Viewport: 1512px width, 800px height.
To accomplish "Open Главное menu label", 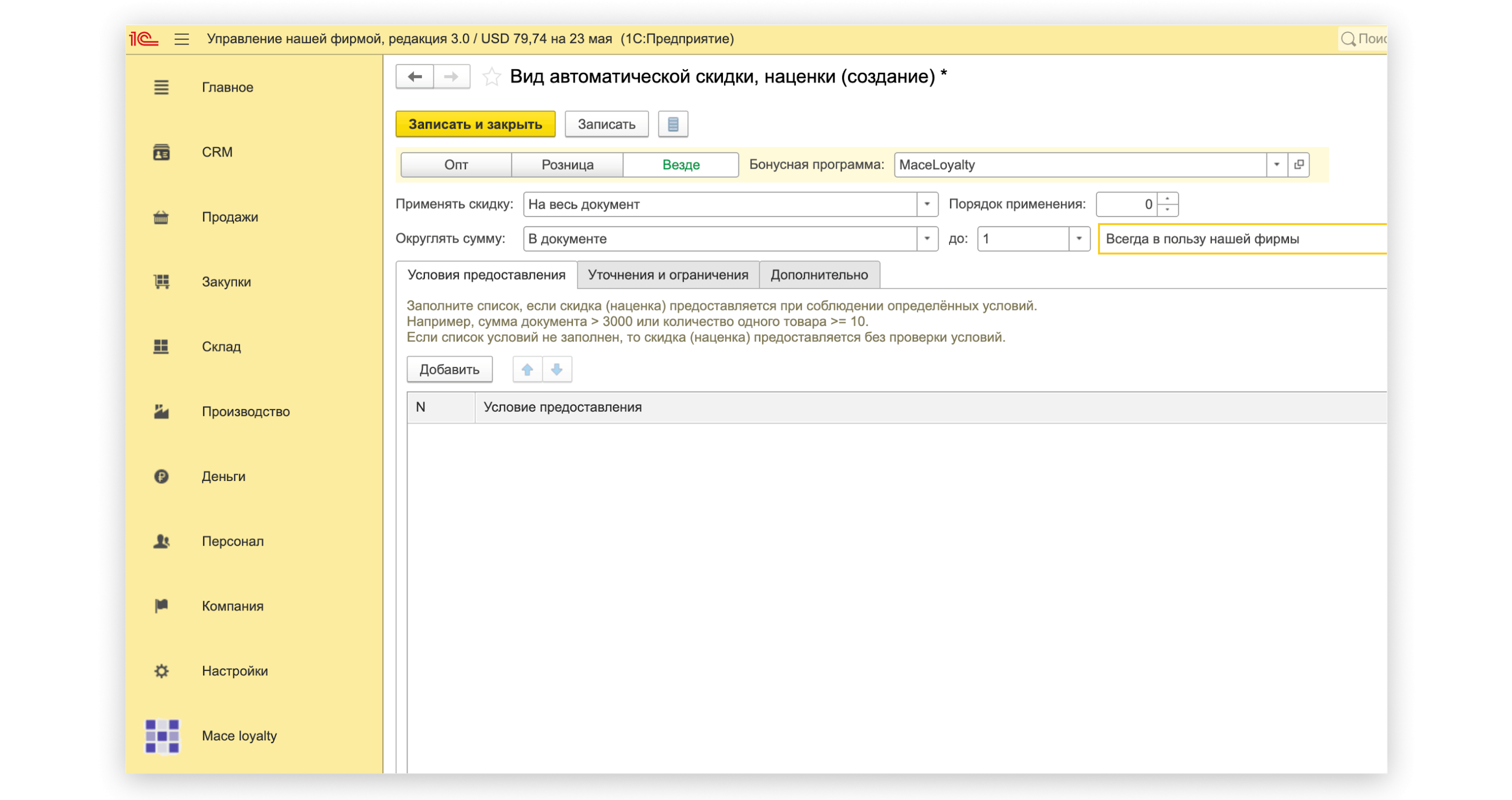I will coord(228,87).
